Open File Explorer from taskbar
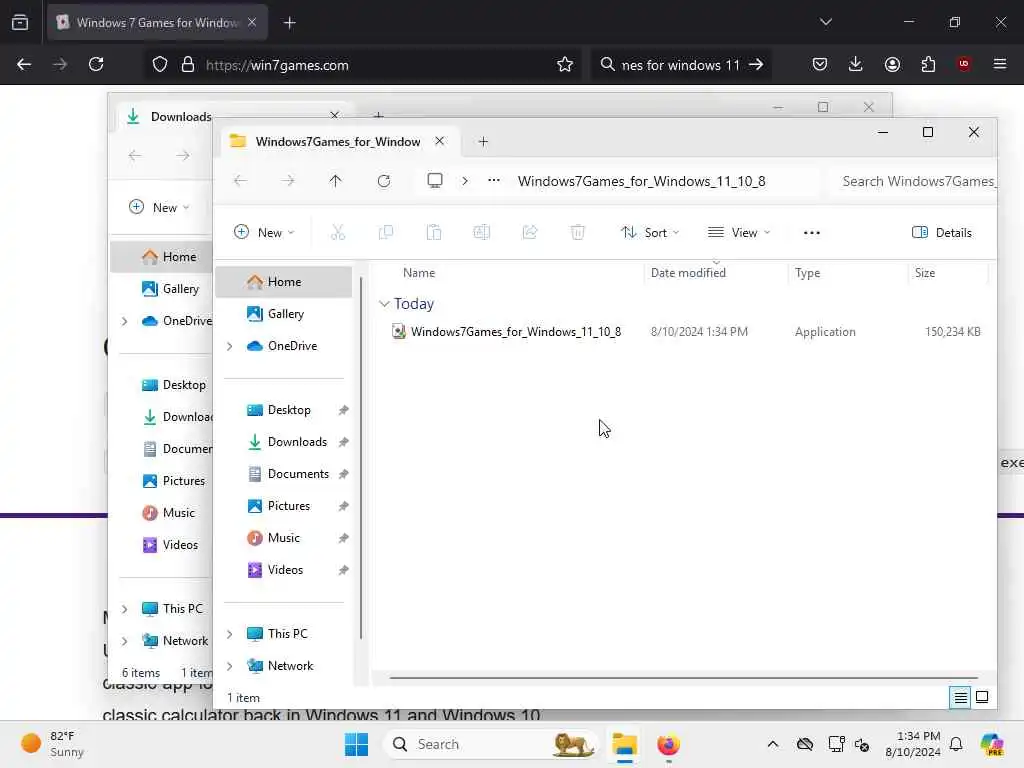Image resolution: width=1024 pixels, height=768 pixels. pyautogui.click(x=624, y=744)
